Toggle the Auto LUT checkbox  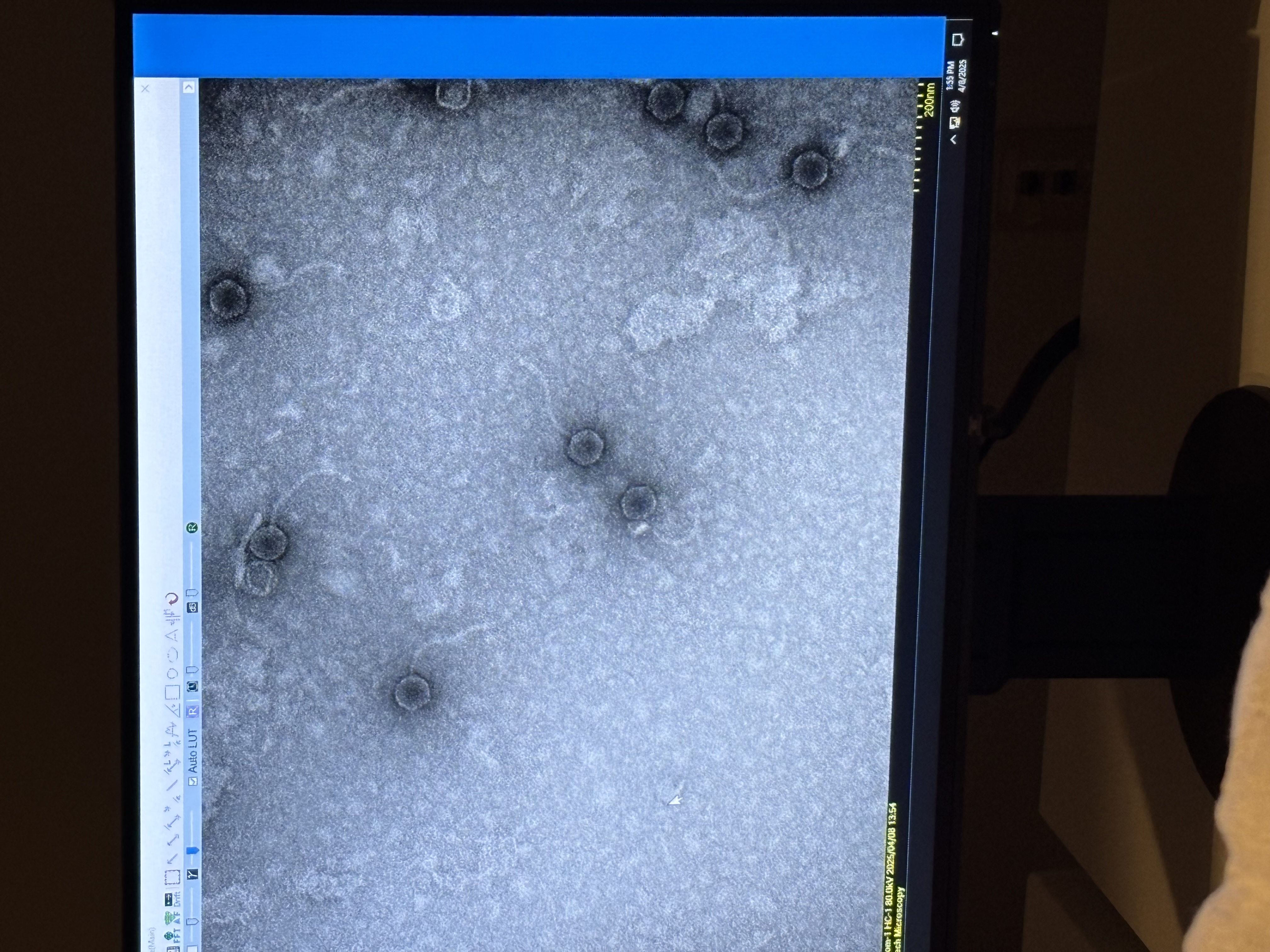click(192, 781)
